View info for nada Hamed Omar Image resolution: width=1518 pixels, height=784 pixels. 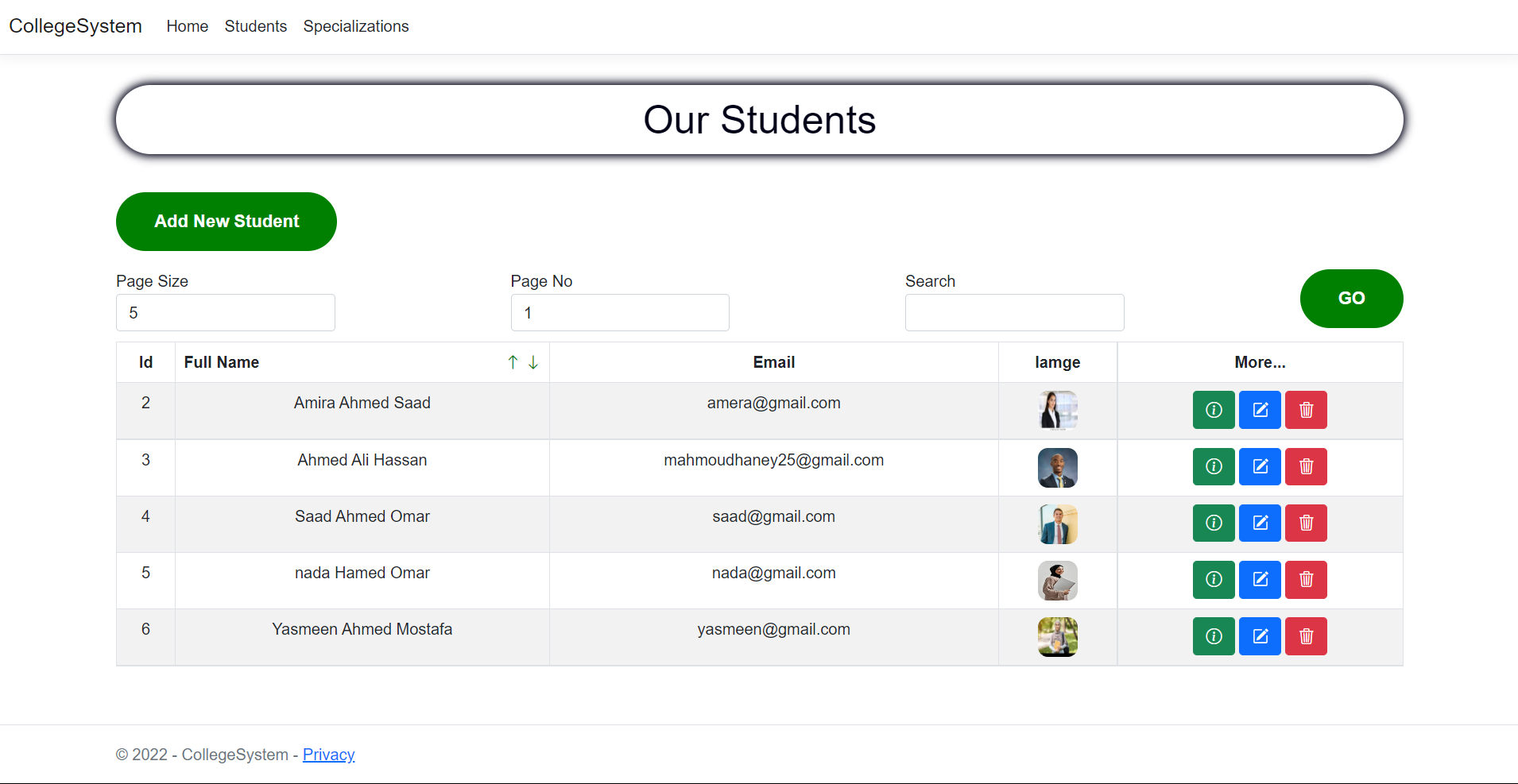pos(1213,579)
